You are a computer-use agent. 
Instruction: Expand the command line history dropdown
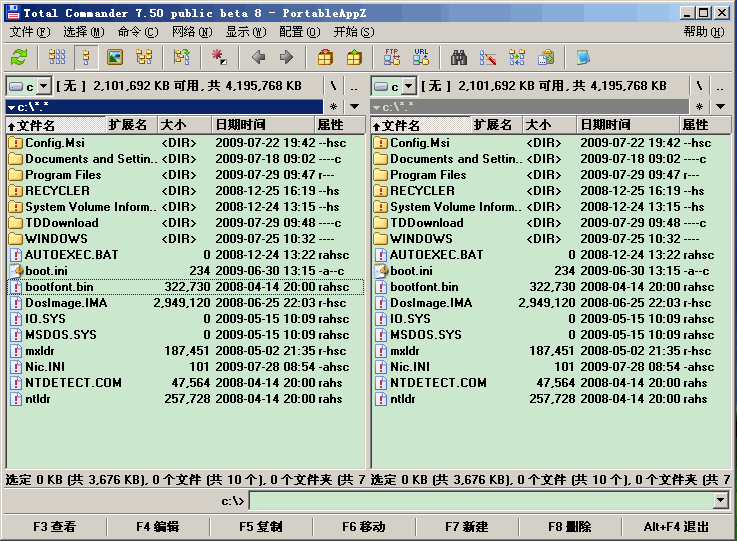point(720,500)
